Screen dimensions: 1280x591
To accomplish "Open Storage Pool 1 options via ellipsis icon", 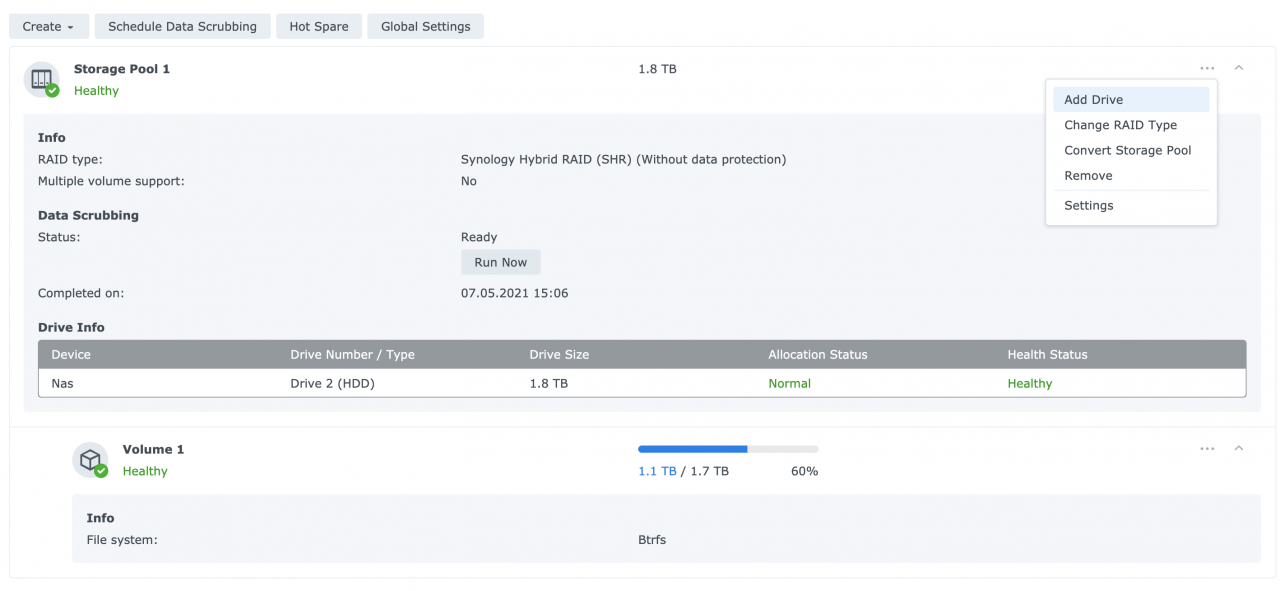I will [x=1207, y=68].
